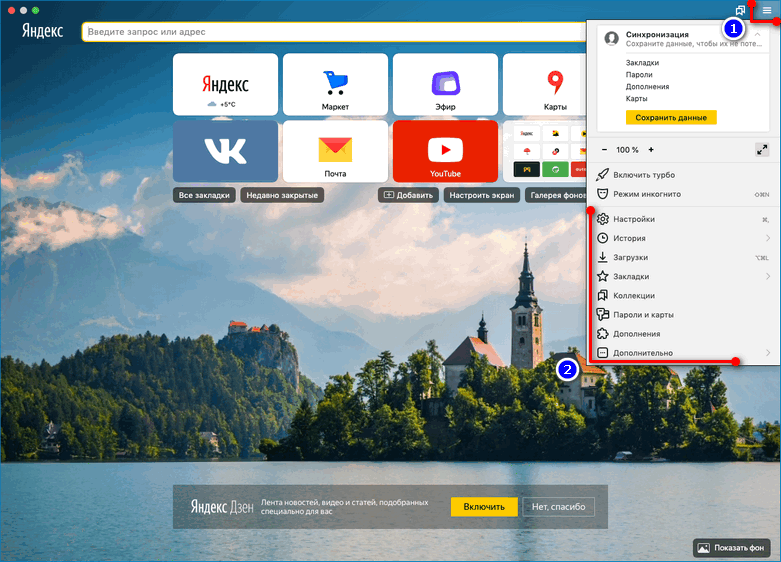
Task: Click the Collections icon in menu
Action: [602, 295]
